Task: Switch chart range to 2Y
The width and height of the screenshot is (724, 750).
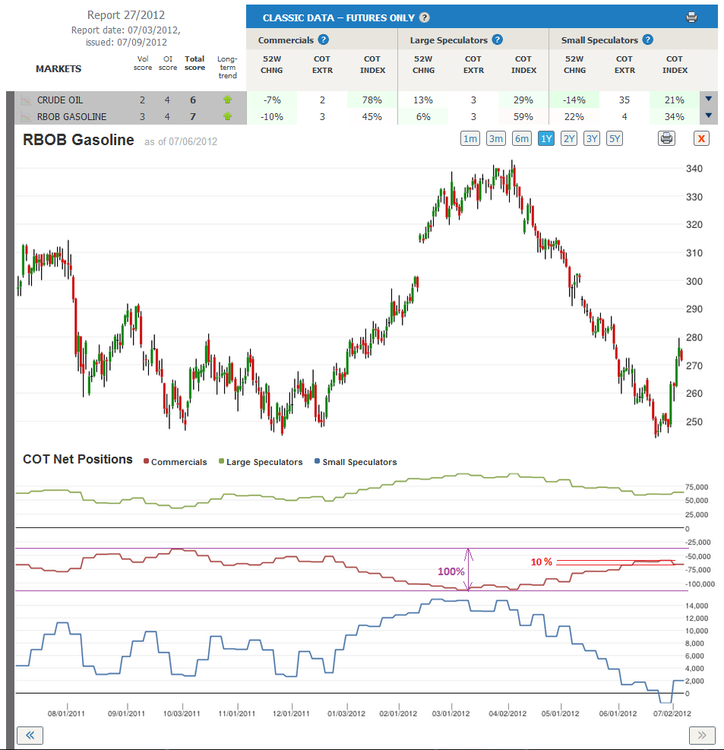Action: click(569, 139)
